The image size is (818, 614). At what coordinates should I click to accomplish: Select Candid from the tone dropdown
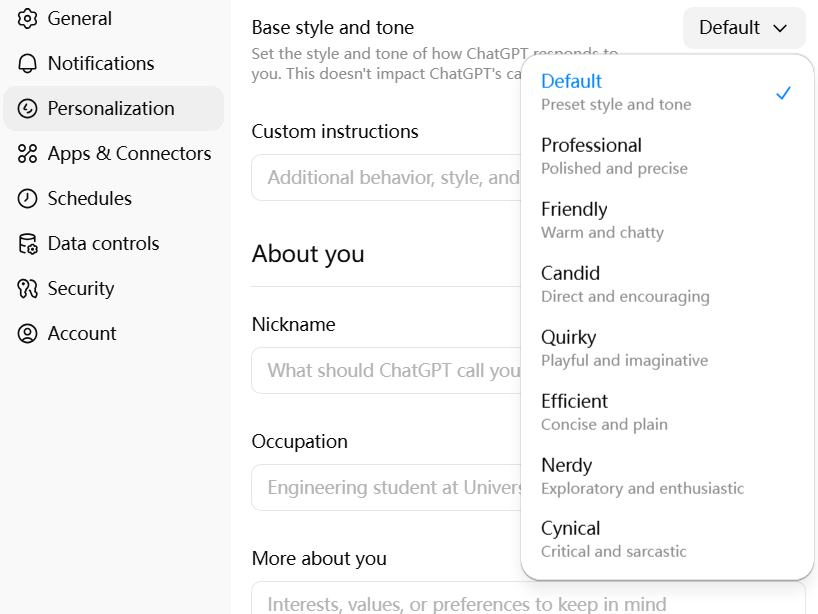667,284
